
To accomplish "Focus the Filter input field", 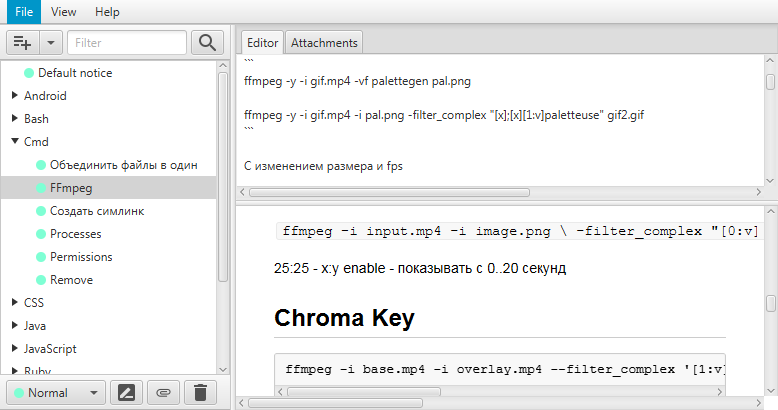I will pyautogui.click(x=127, y=43).
